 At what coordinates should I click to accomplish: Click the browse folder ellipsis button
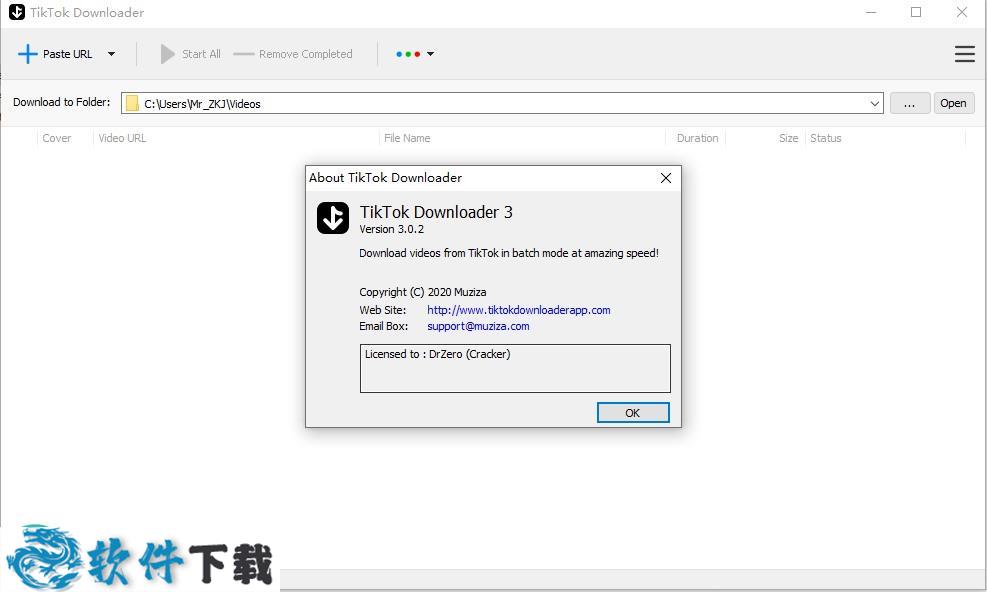click(x=910, y=103)
